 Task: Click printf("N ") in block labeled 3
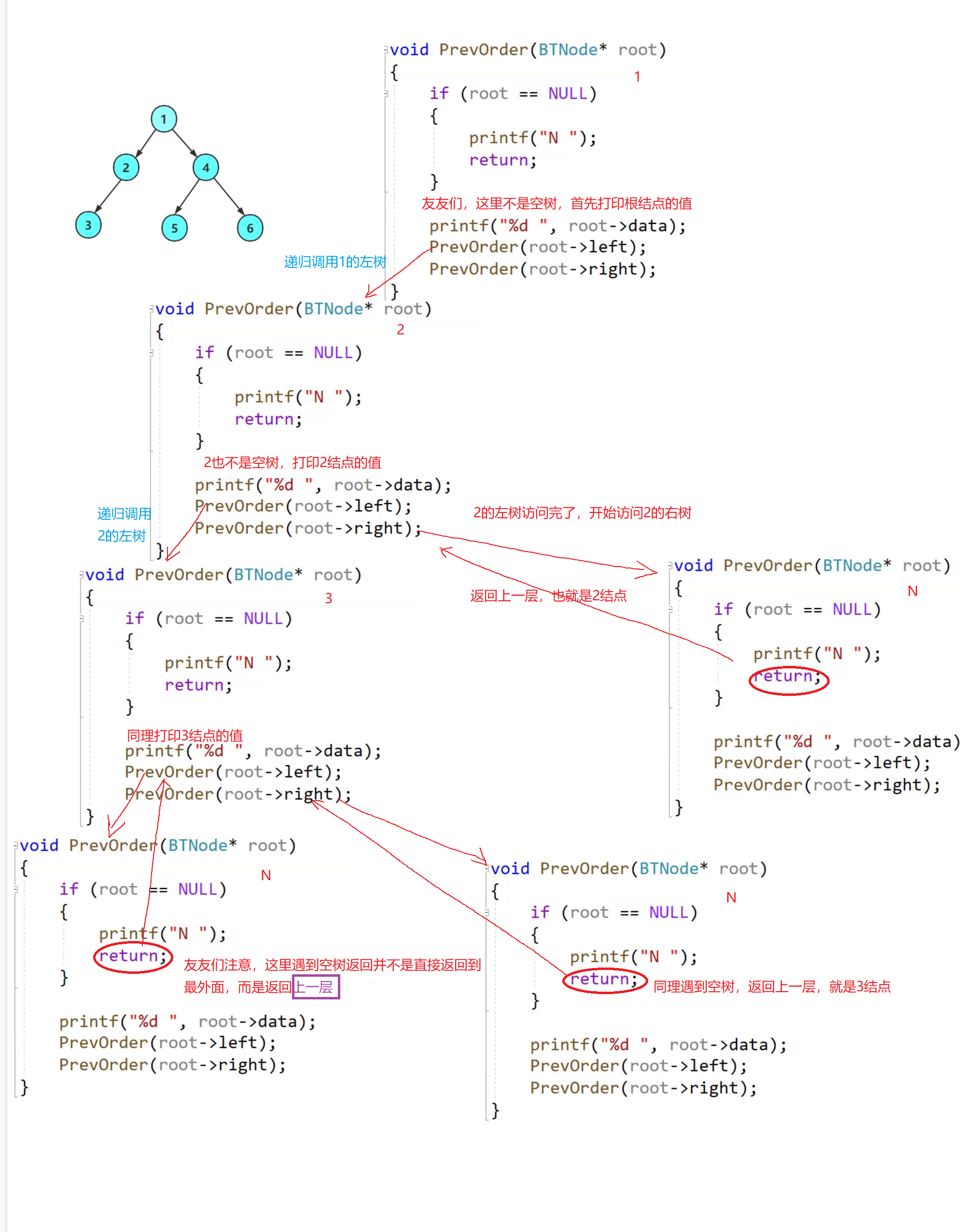tap(228, 664)
